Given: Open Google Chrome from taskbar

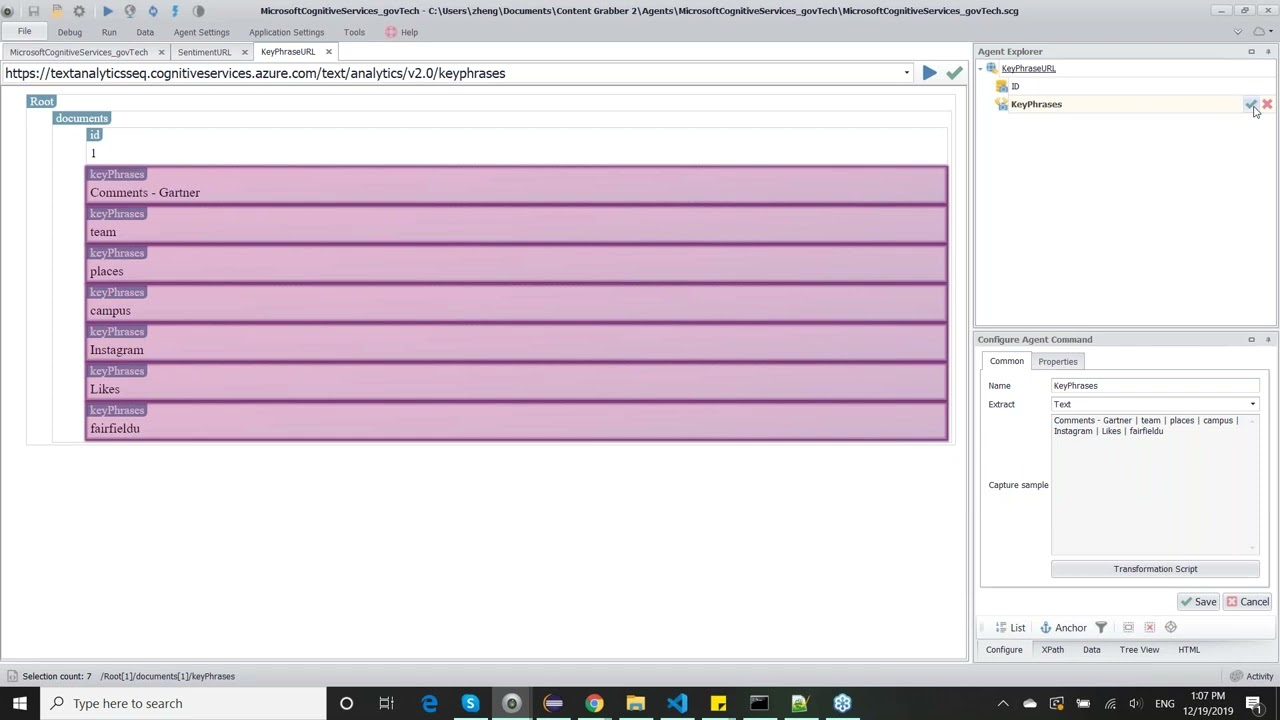Looking at the screenshot, I should (x=594, y=703).
